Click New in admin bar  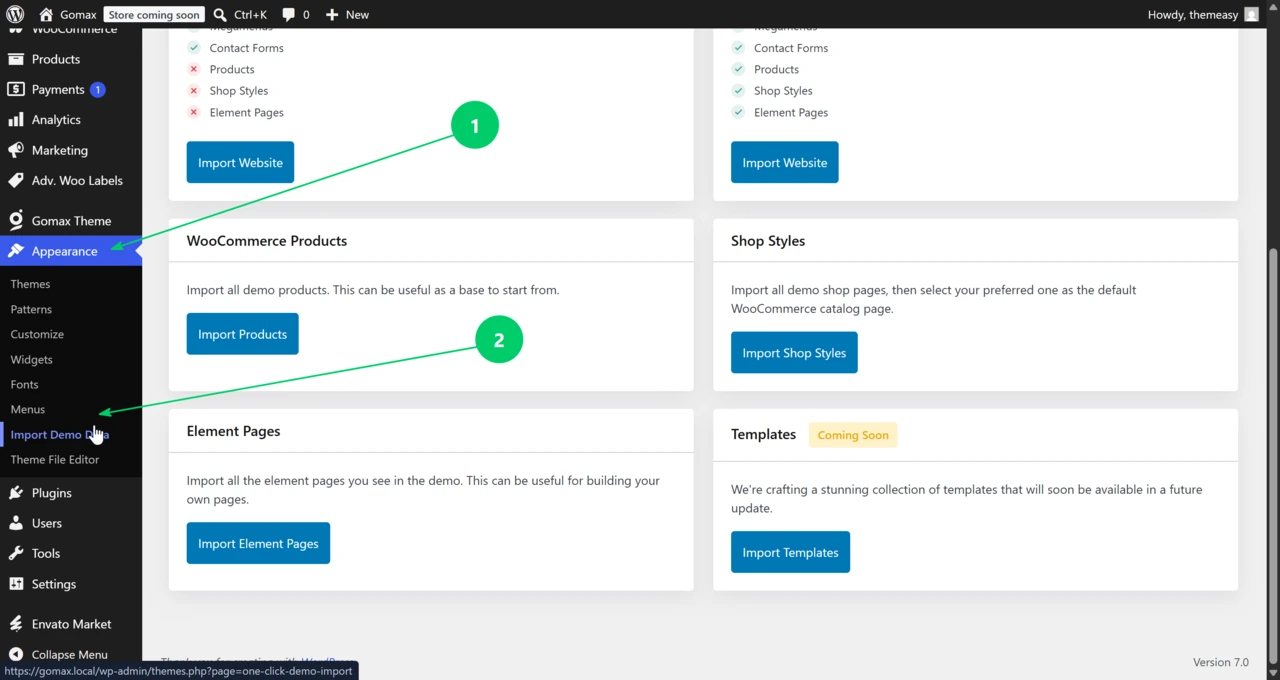[x=357, y=14]
